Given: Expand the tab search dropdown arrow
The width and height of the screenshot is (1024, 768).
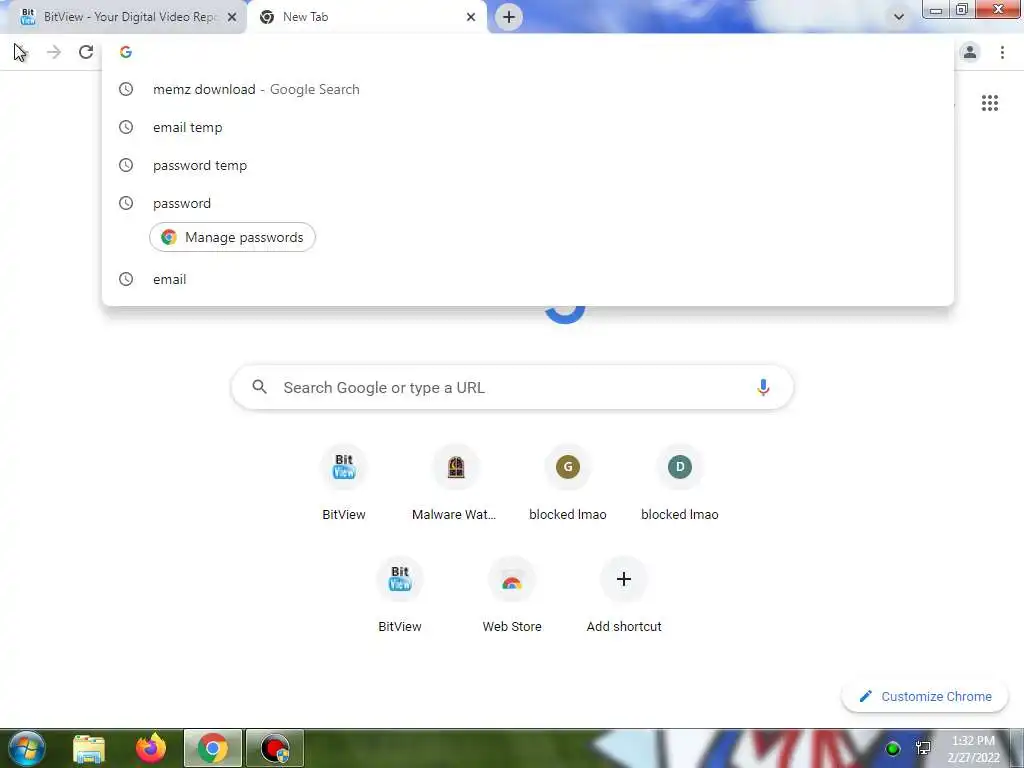Looking at the screenshot, I should 899,17.
